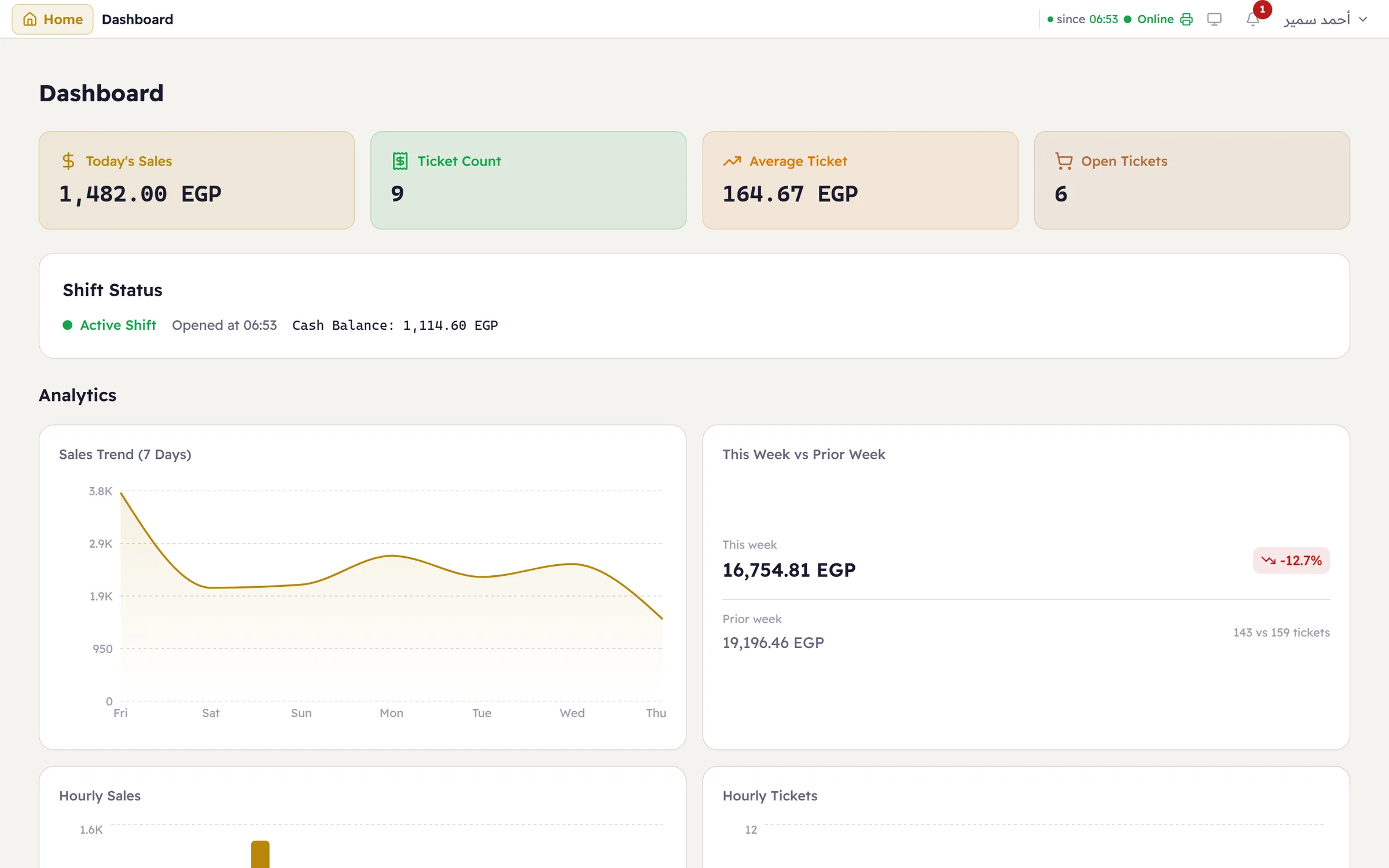Screen dimensions: 1389x868
Task: Click the This Week vs Prior Week title
Action: tap(804, 454)
